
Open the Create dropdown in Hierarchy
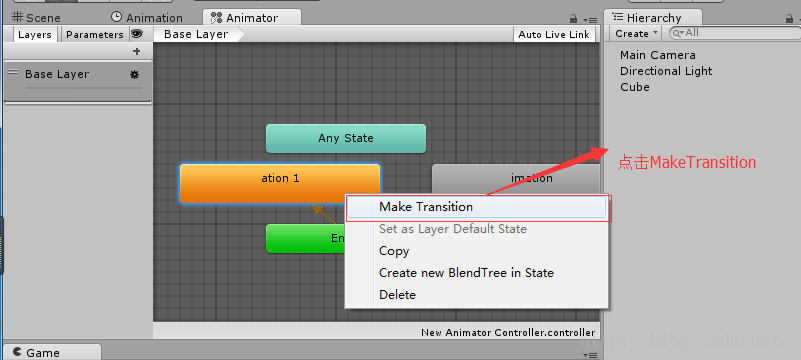(x=635, y=34)
